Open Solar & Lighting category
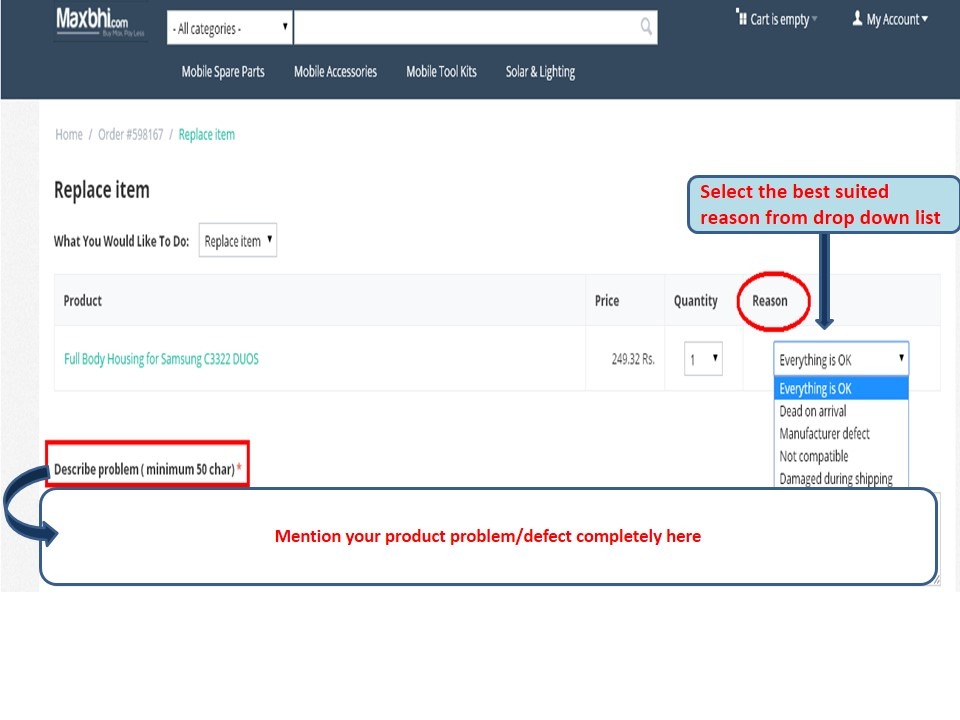 point(540,72)
